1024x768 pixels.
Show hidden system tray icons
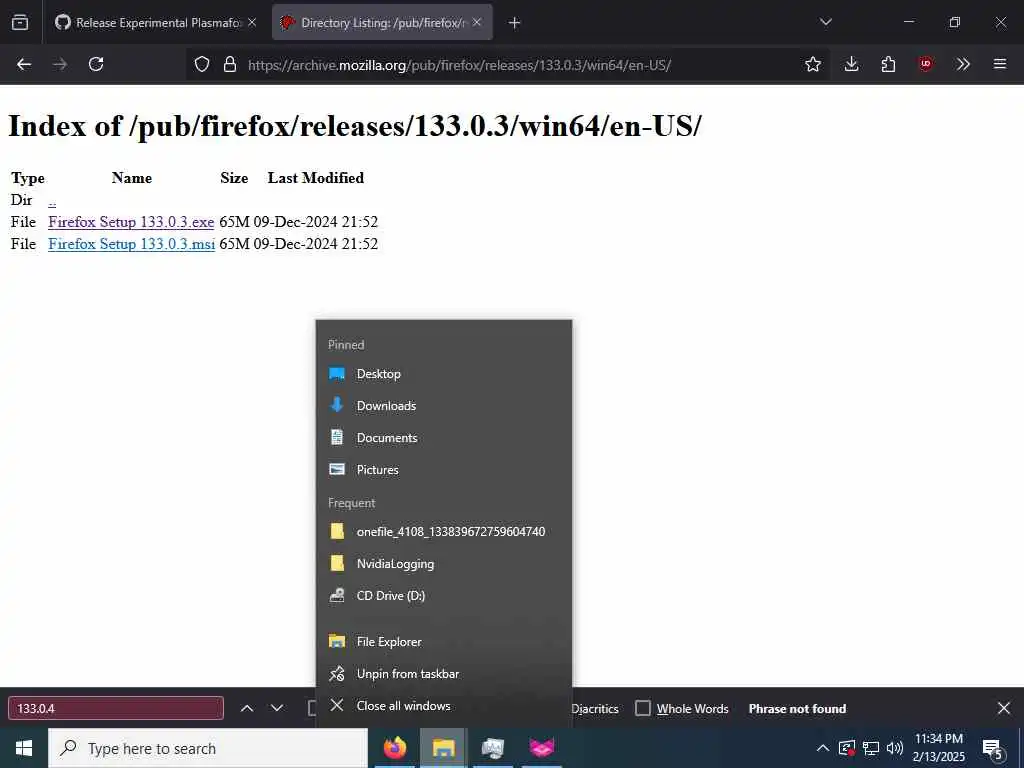click(823, 748)
